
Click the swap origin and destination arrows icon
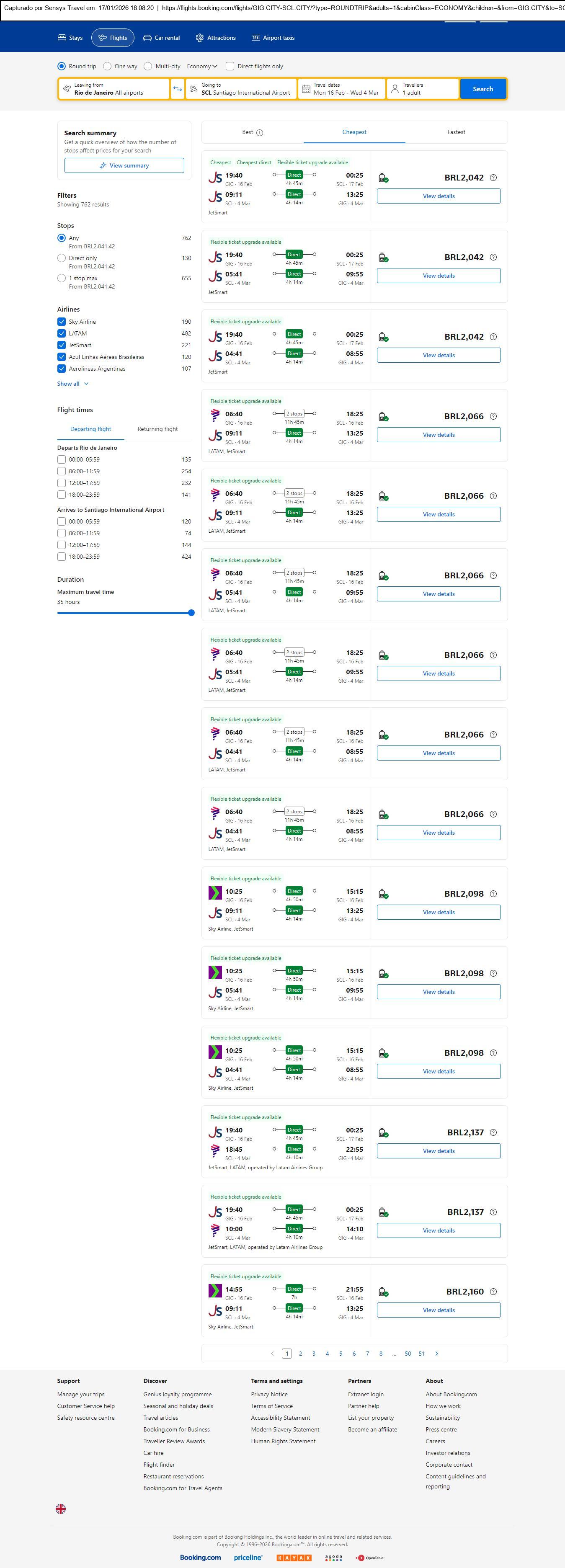177,89
